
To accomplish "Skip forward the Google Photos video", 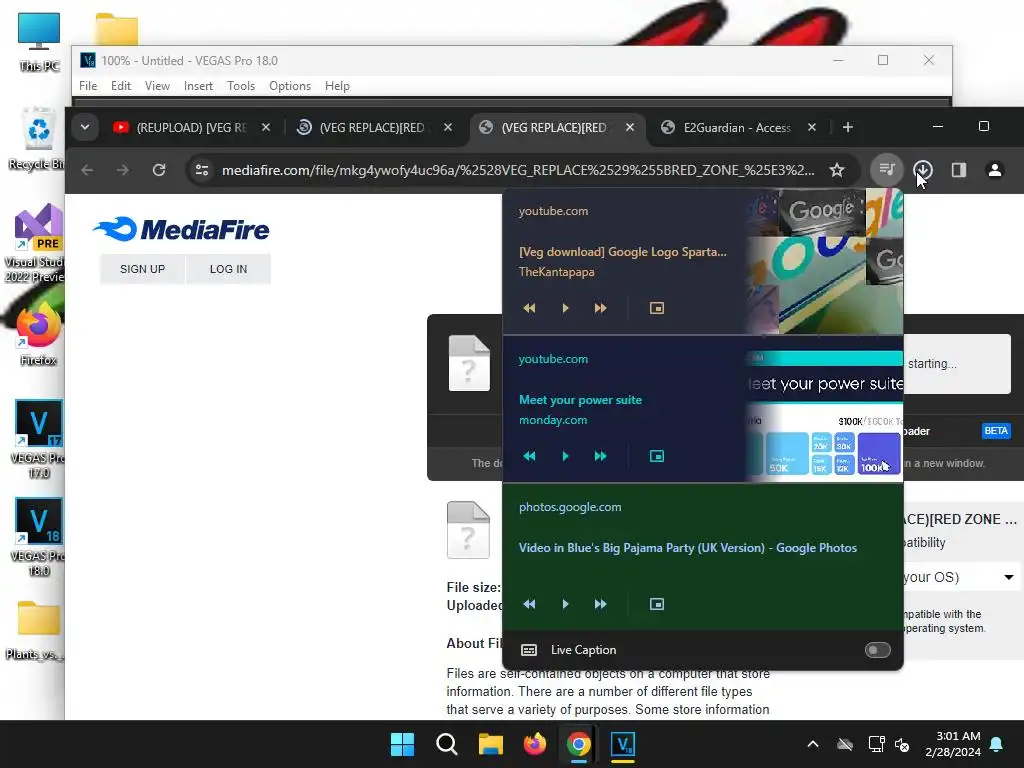I will click(x=600, y=604).
